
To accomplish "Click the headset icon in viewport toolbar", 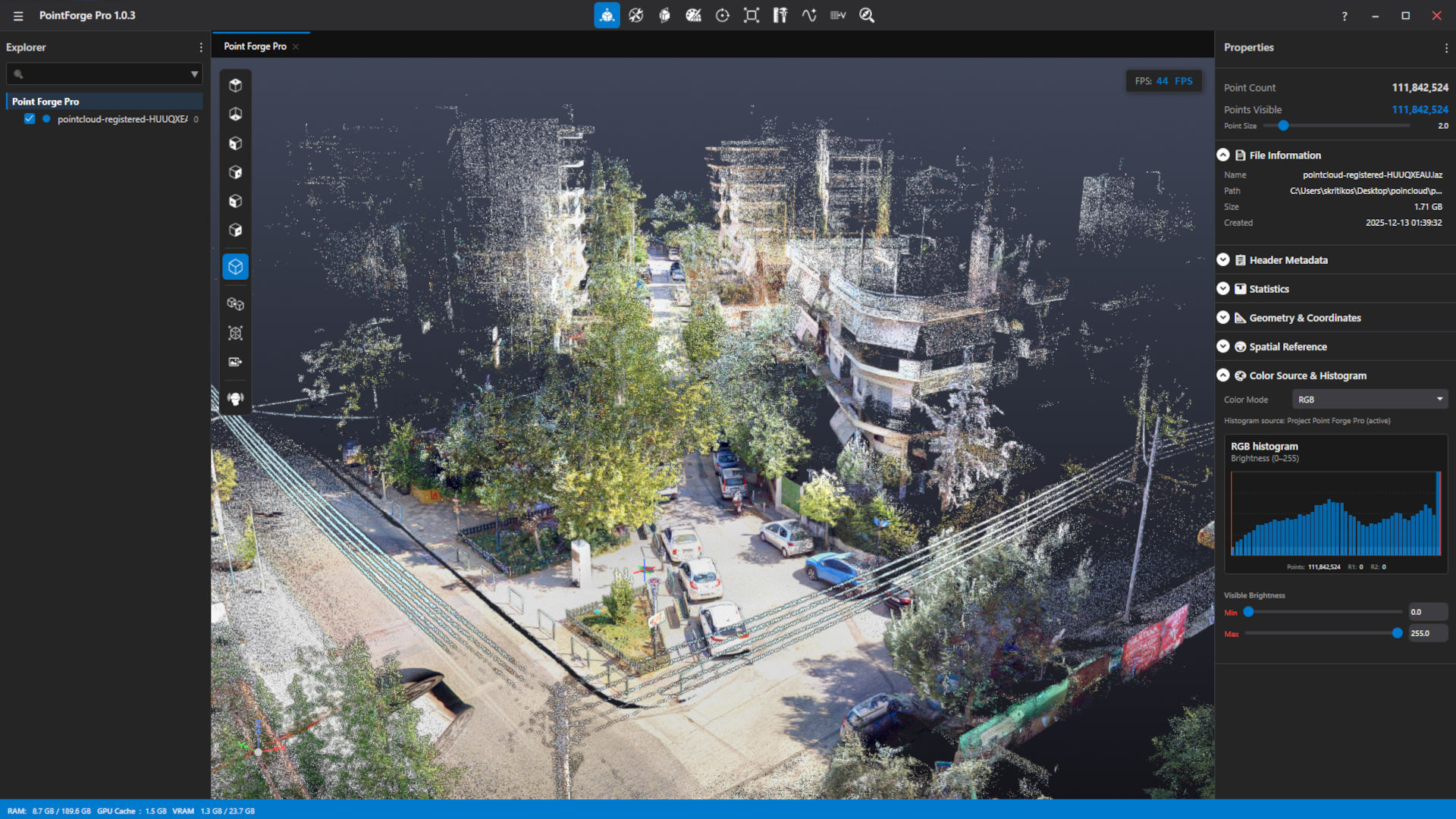I will pyautogui.click(x=236, y=399).
